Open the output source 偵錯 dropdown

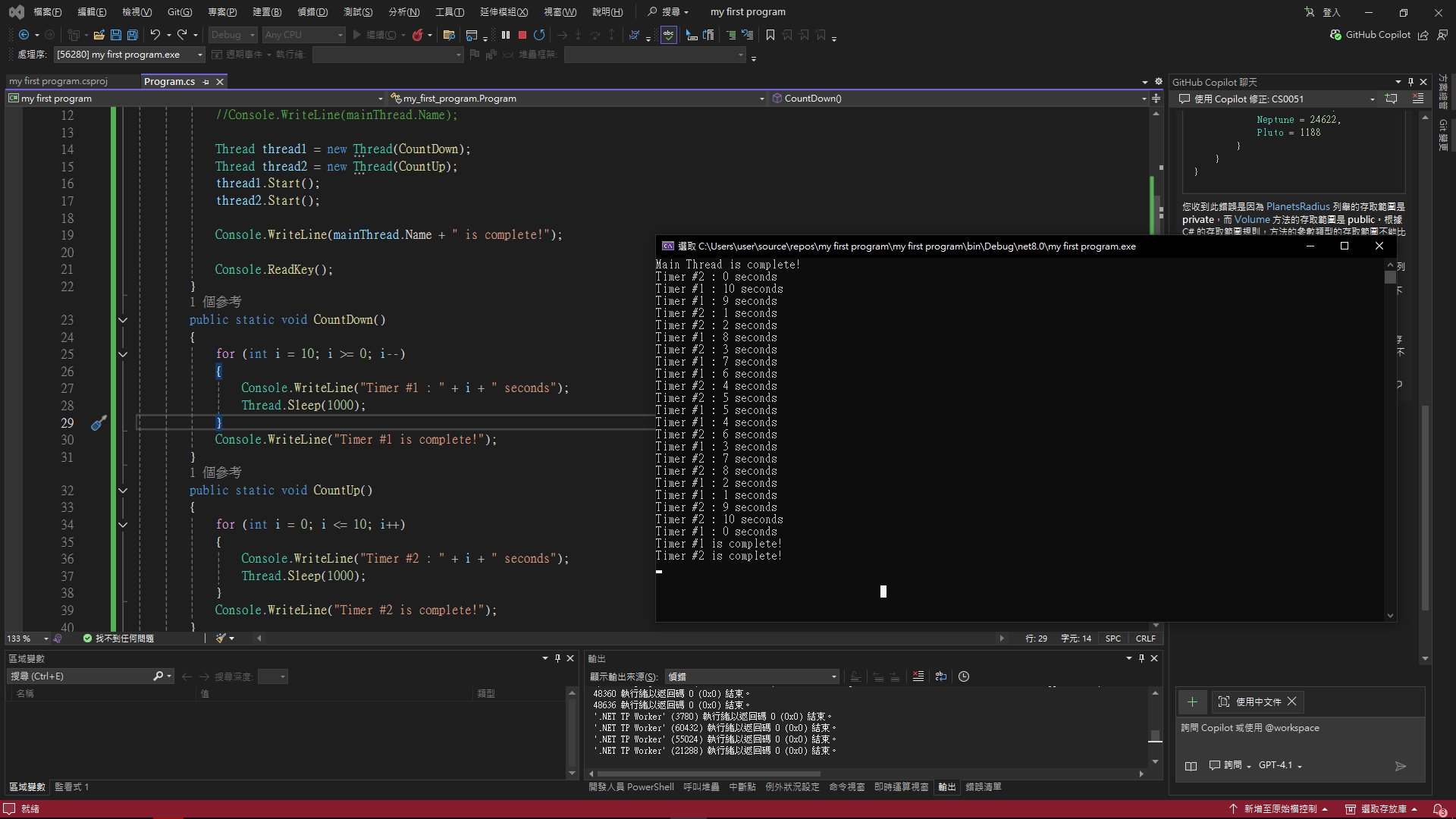752,676
